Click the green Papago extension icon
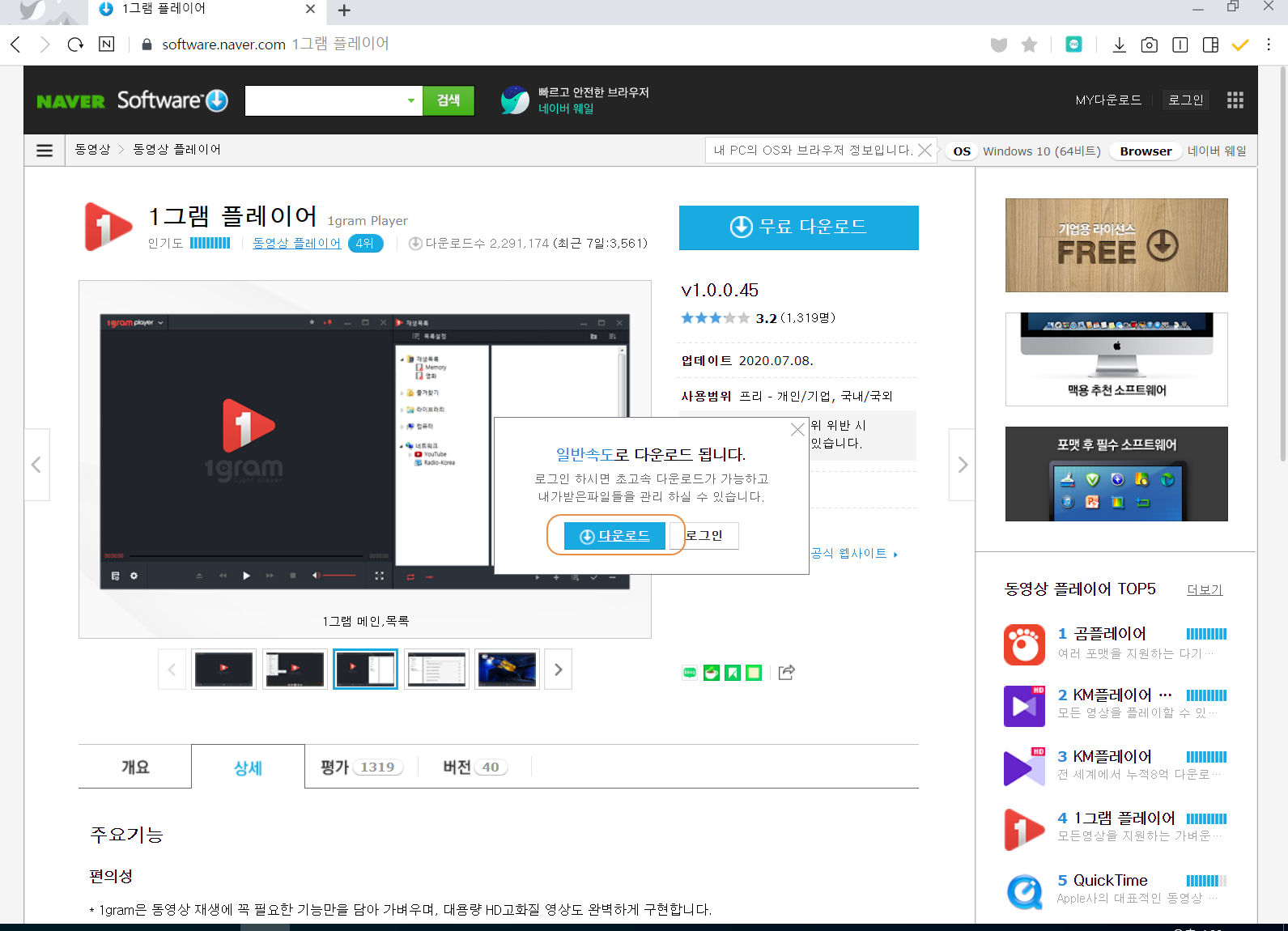This screenshot has width=1288, height=931. pos(1073,45)
